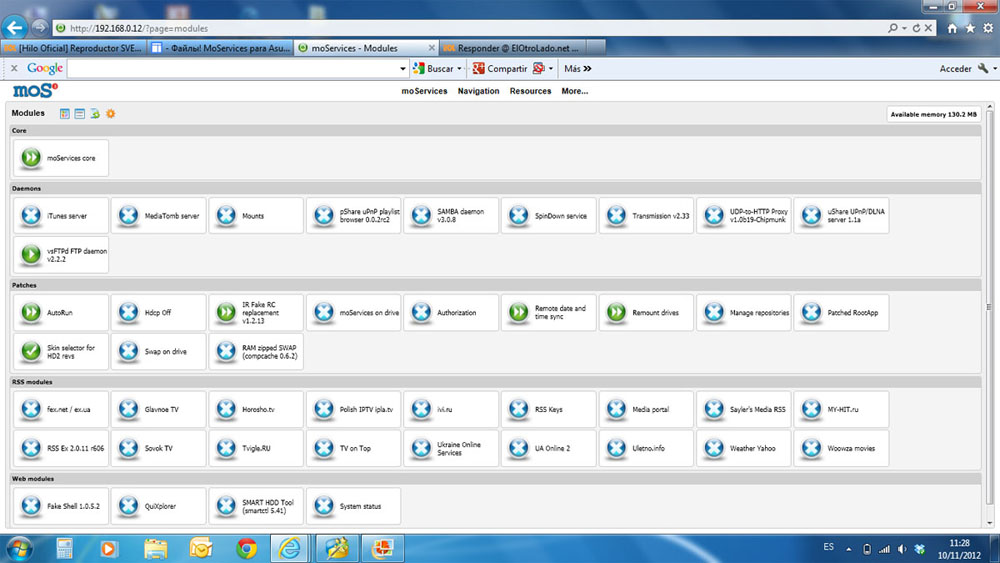Screen dimensions: 1000x563
Task: Click the Compartir button
Action: click(500, 69)
